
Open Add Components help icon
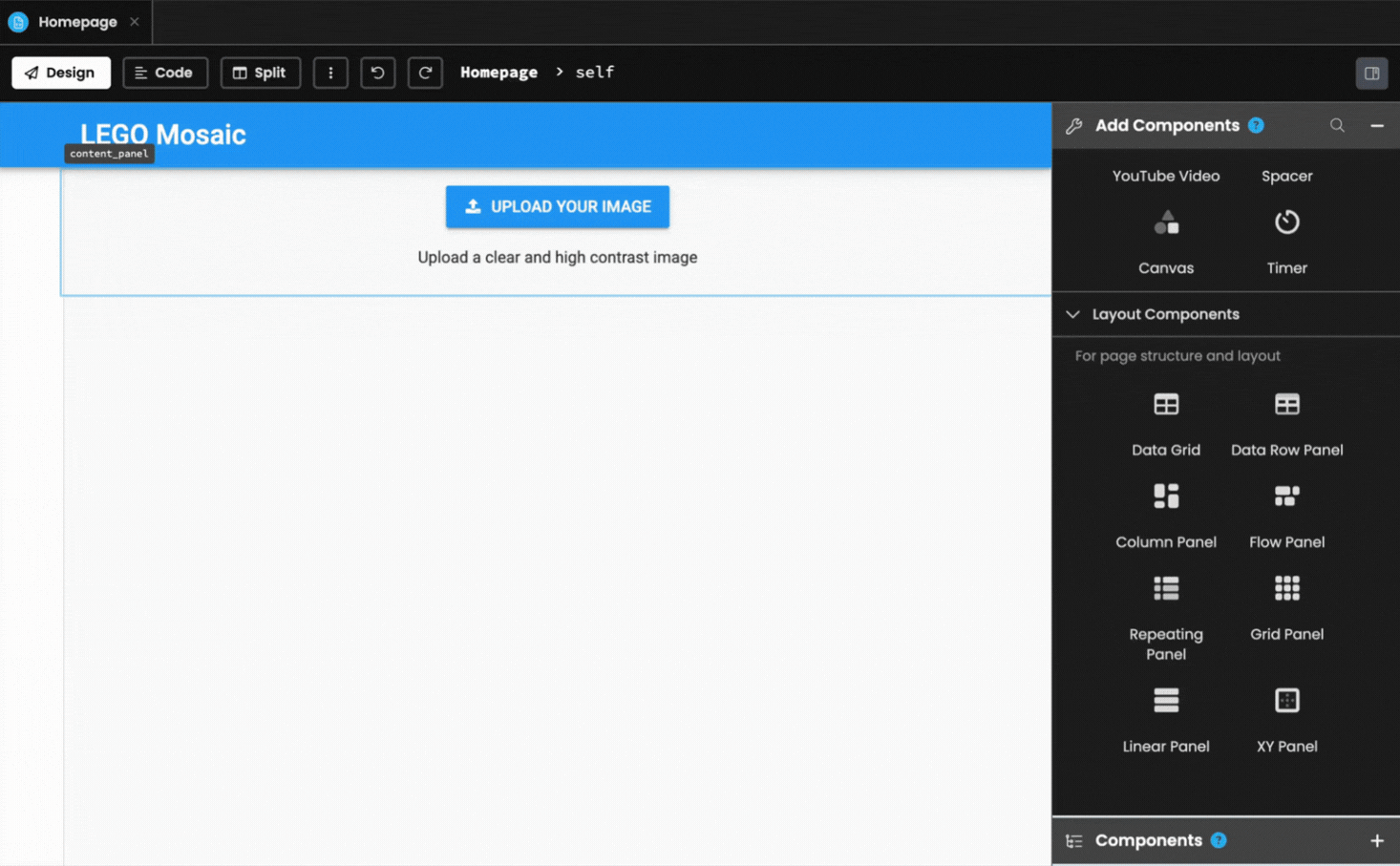click(1256, 125)
